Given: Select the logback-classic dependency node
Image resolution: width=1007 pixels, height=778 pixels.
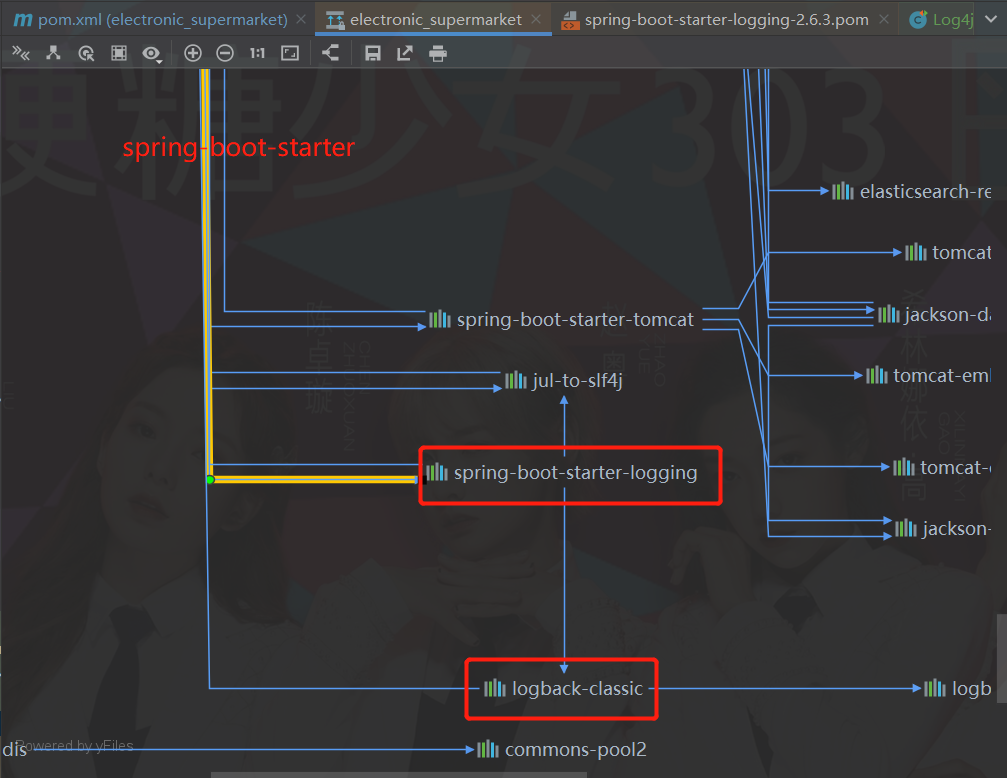Looking at the screenshot, I should click(561, 688).
